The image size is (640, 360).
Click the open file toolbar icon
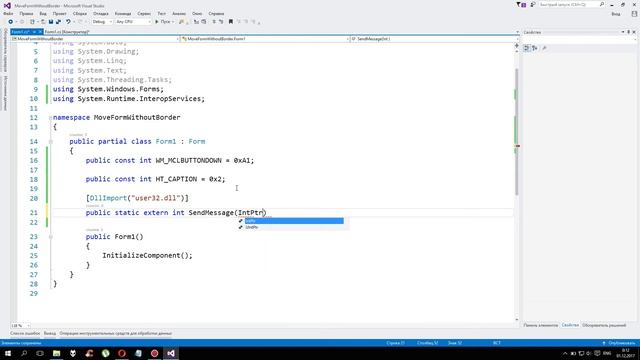point(42,22)
